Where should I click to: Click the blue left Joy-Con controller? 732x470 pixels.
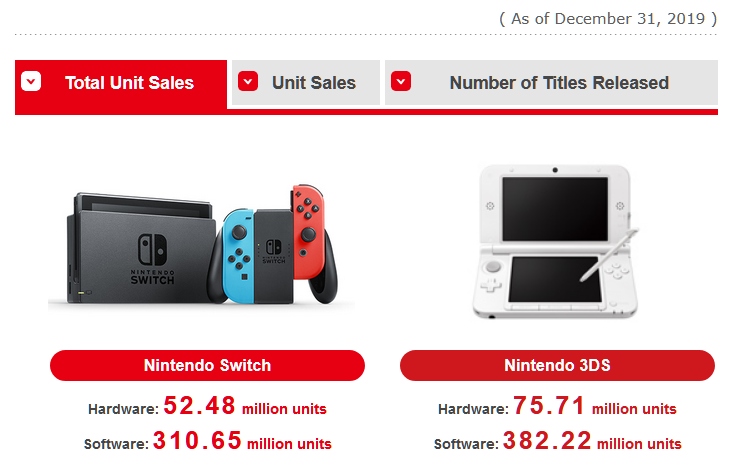238,256
